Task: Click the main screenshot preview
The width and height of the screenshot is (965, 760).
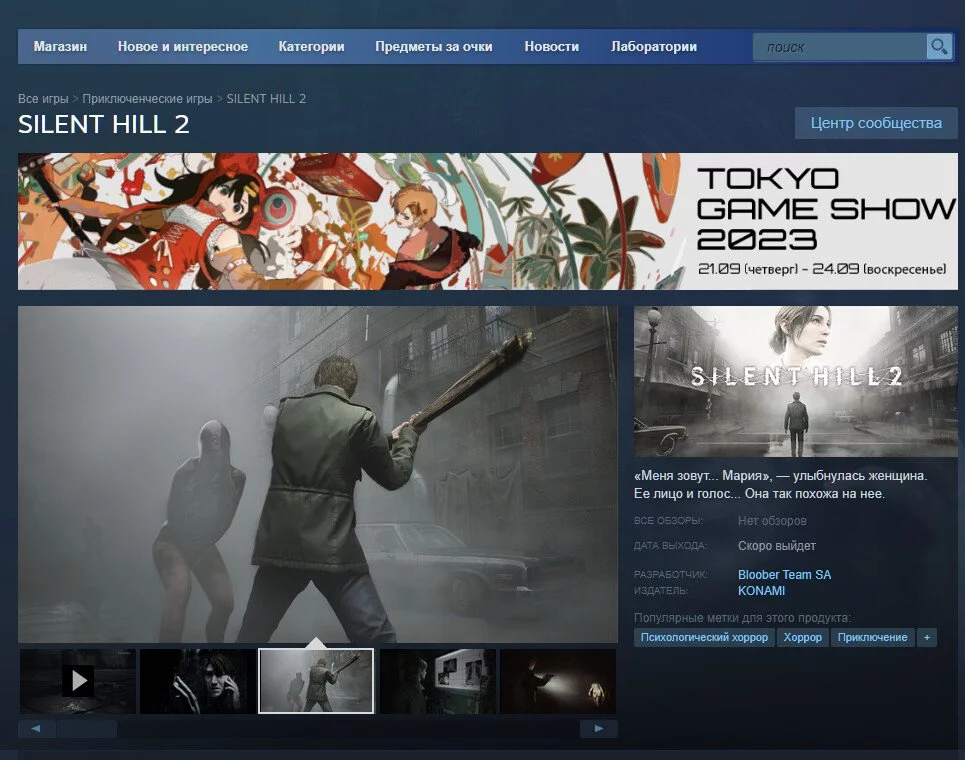Action: (x=318, y=474)
